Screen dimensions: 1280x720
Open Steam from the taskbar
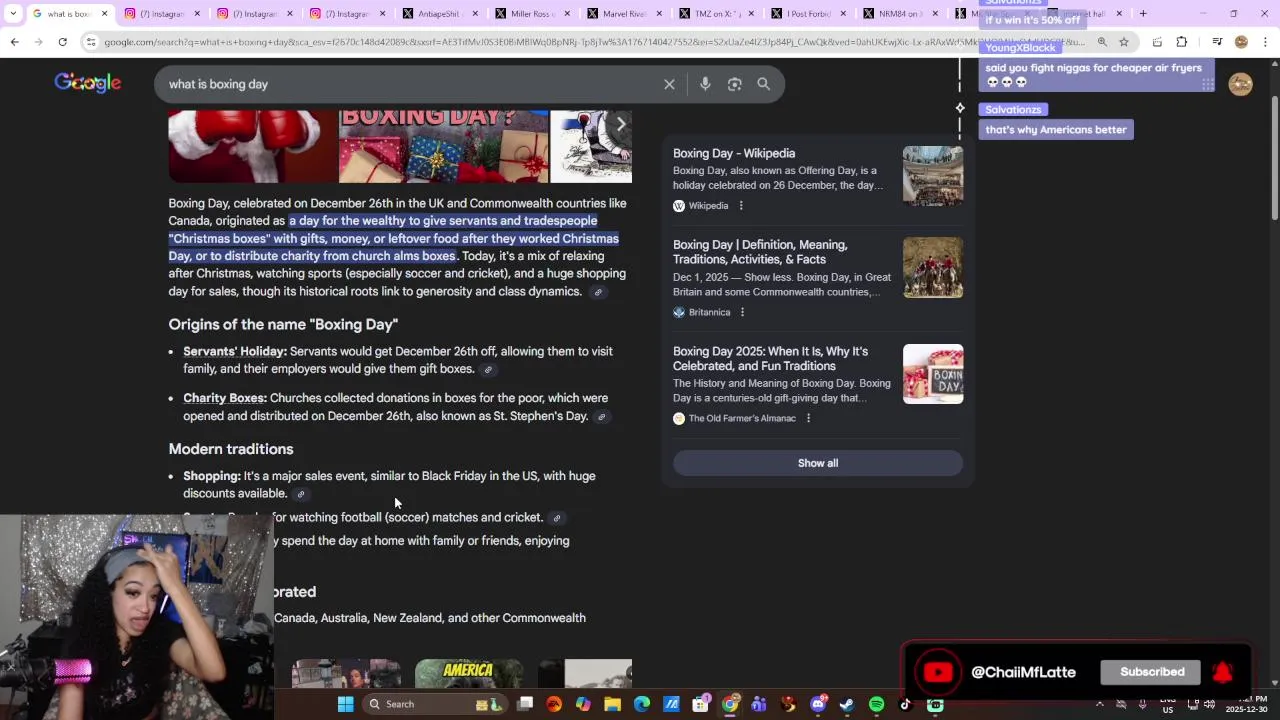(x=847, y=704)
